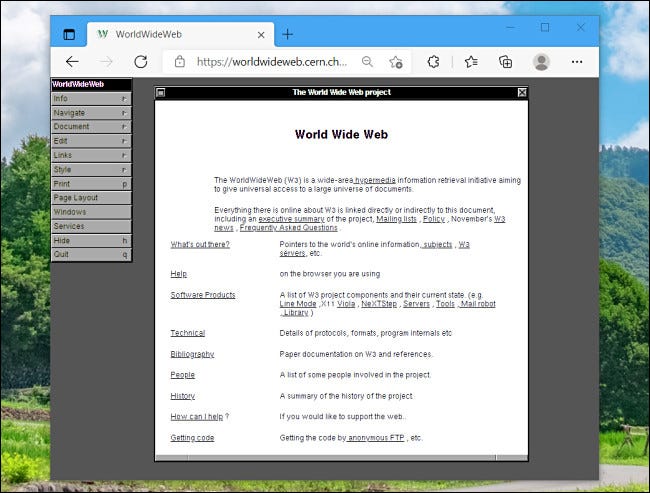Close the WorldWideWeb browser tab
Image resolution: width=650 pixels, height=493 pixels.
(x=261, y=35)
